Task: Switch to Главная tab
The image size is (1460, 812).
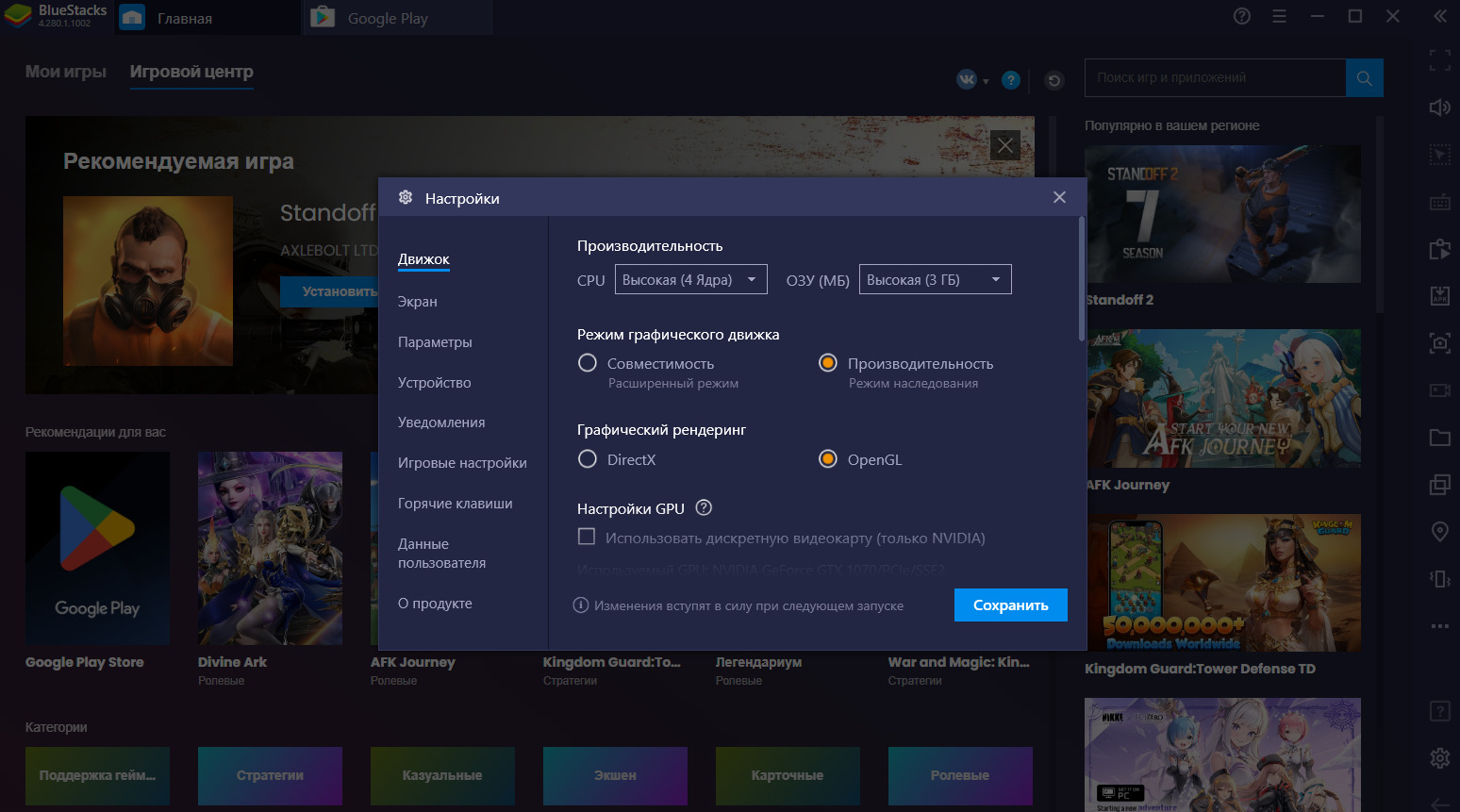Action: coord(207,18)
